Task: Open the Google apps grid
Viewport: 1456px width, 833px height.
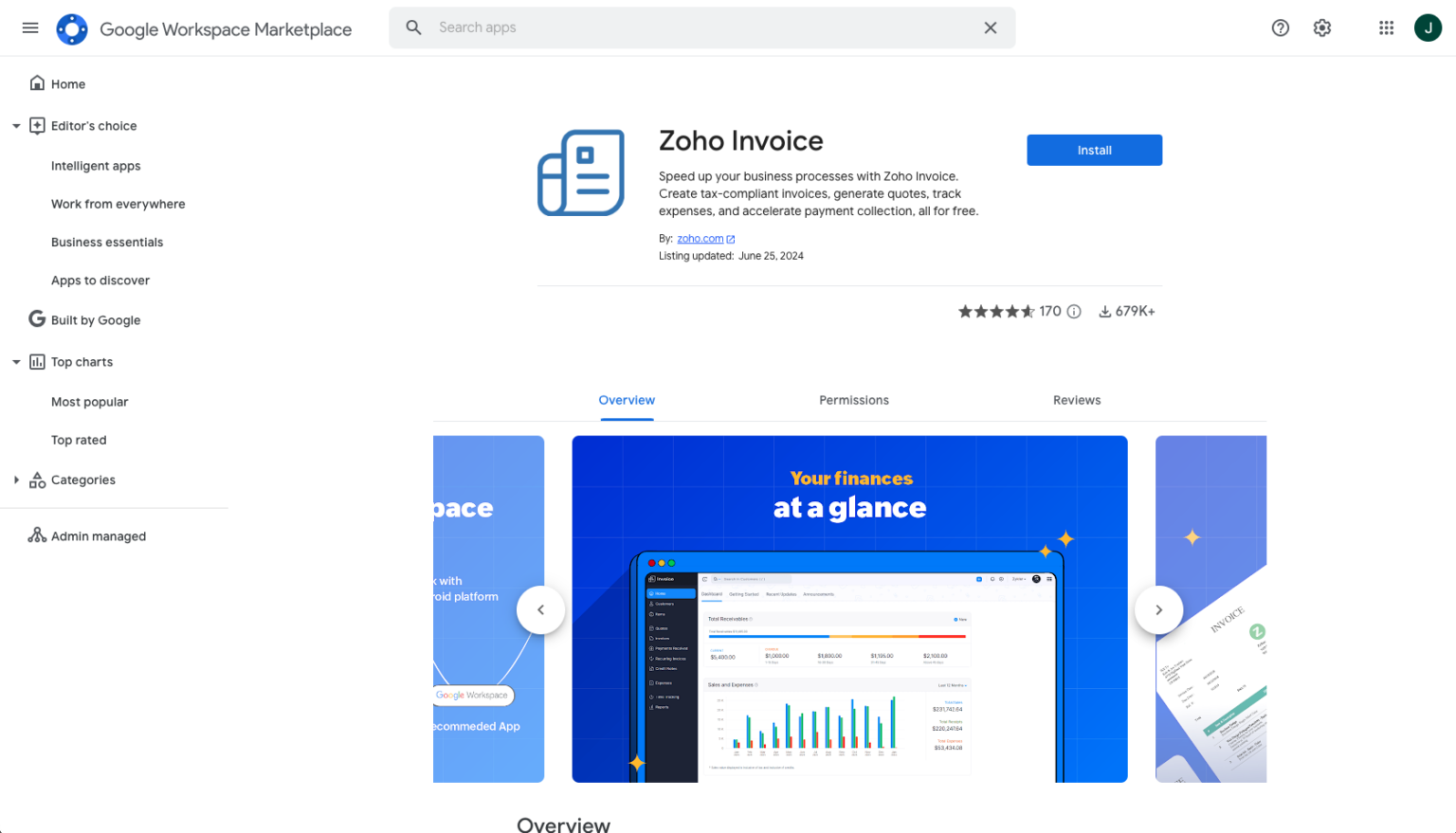Action: 1386,27
